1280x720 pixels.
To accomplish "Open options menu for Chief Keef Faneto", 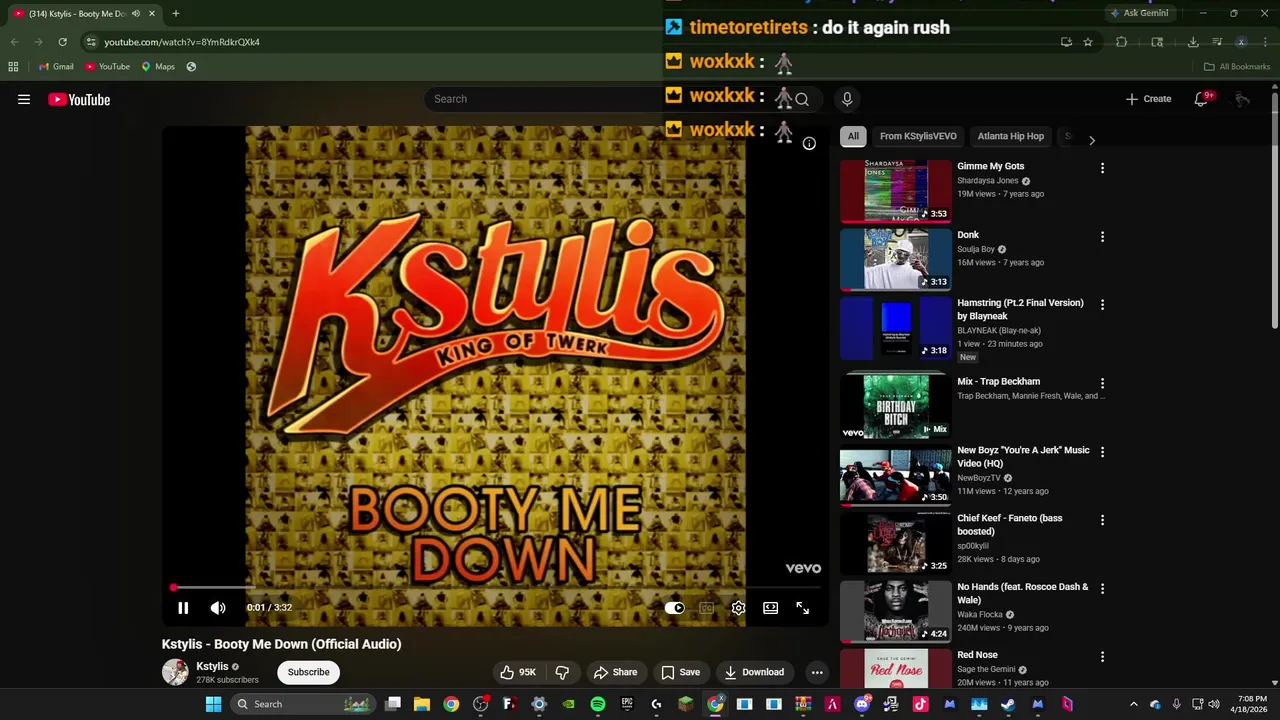I will (1102, 520).
